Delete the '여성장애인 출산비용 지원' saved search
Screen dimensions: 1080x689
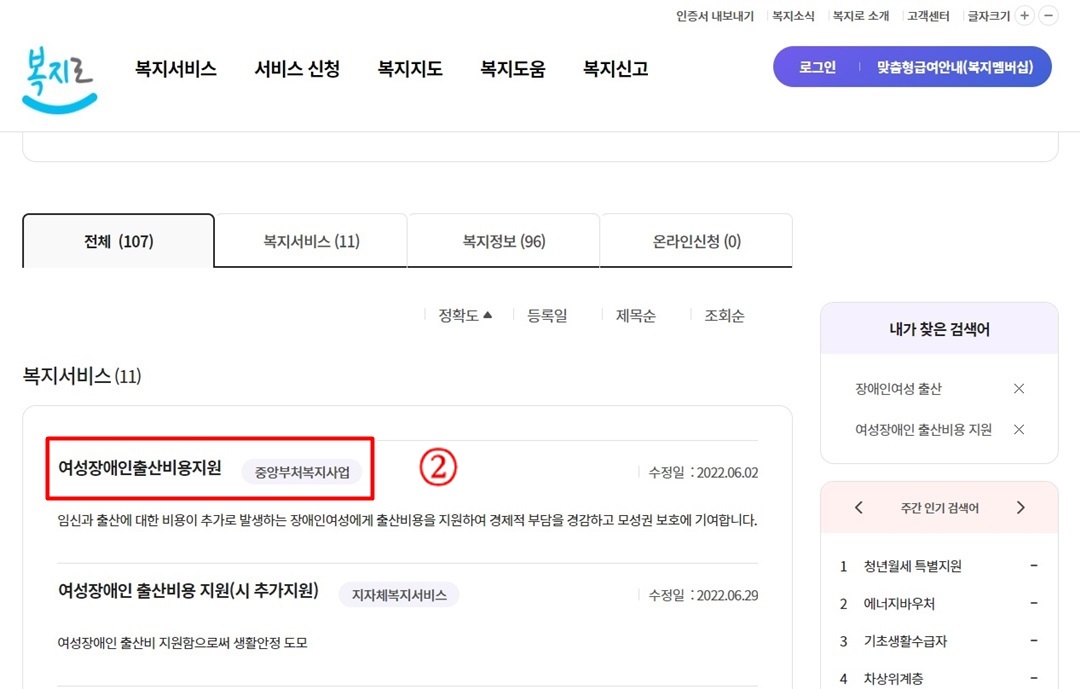tap(1018, 430)
